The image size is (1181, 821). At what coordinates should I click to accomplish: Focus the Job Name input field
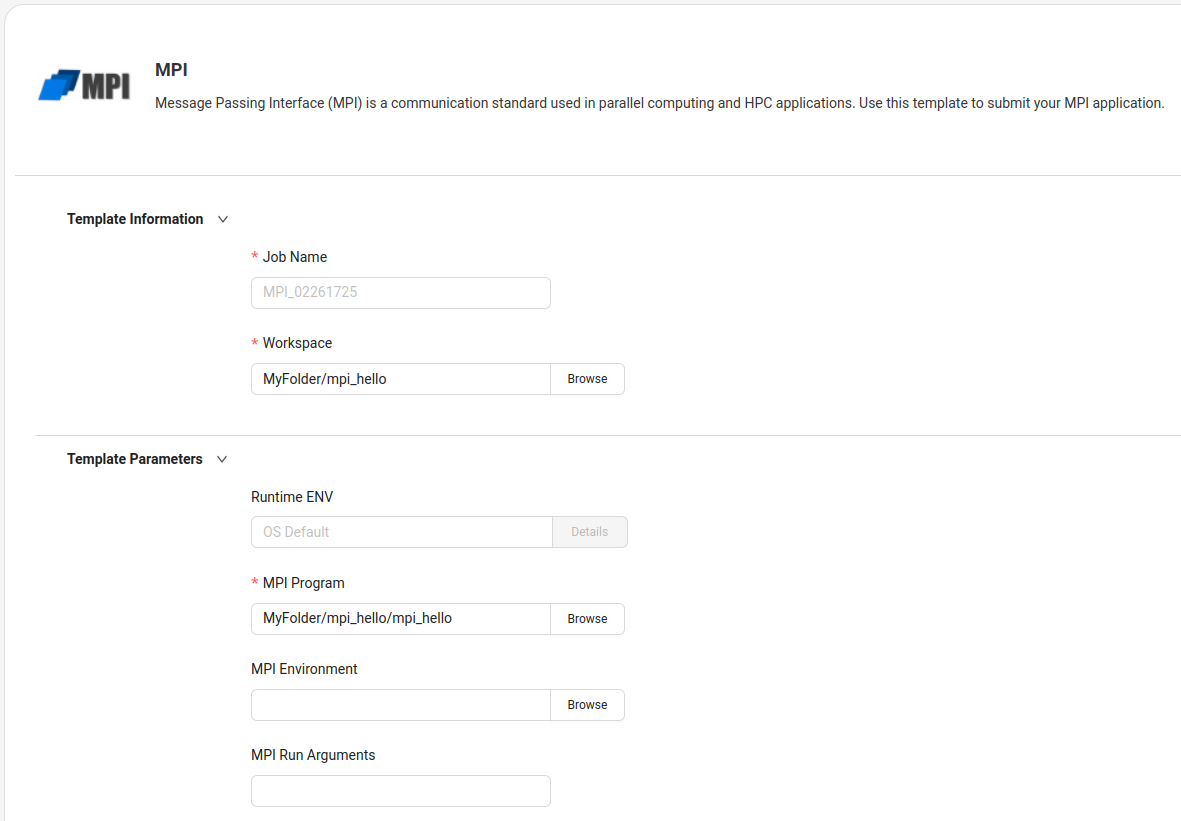pyautogui.click(x=400, y=293)
